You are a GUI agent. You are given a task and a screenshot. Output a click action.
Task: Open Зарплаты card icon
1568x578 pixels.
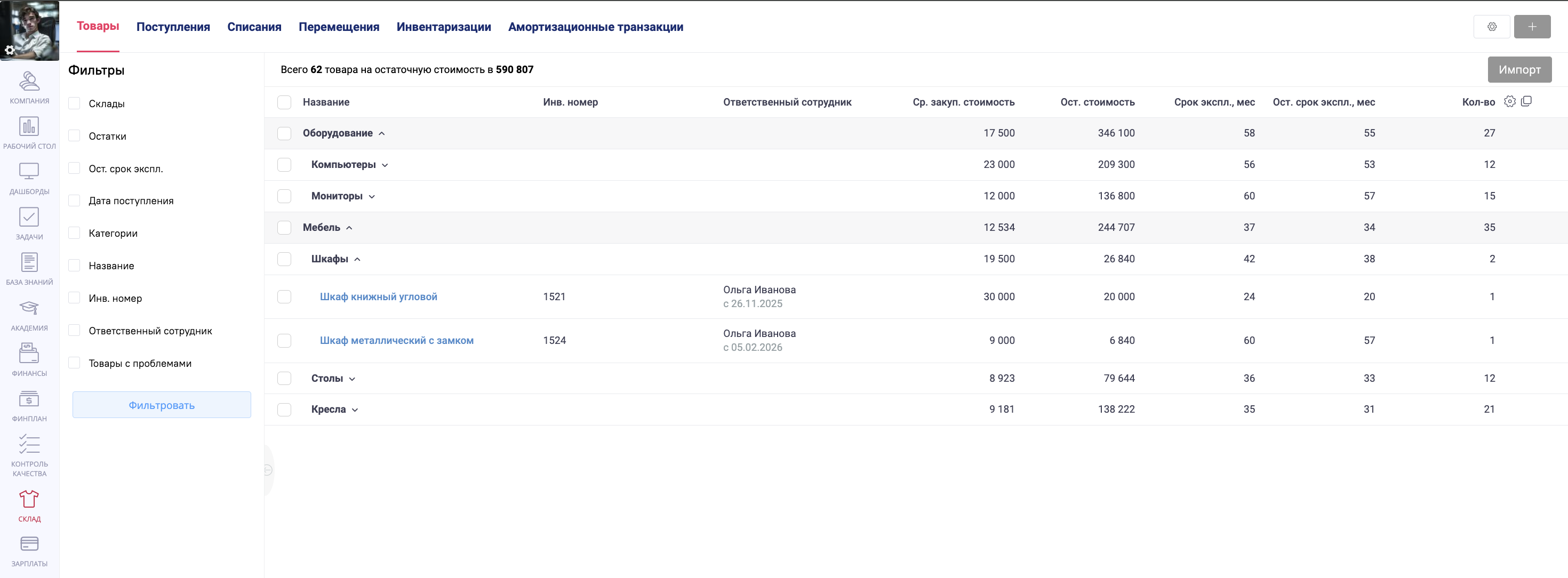click(29, 544)
